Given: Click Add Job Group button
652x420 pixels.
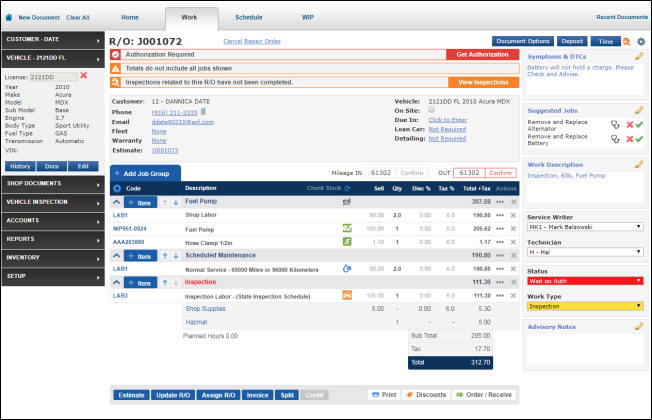Looking at the screenshot, I should point(146,173).
